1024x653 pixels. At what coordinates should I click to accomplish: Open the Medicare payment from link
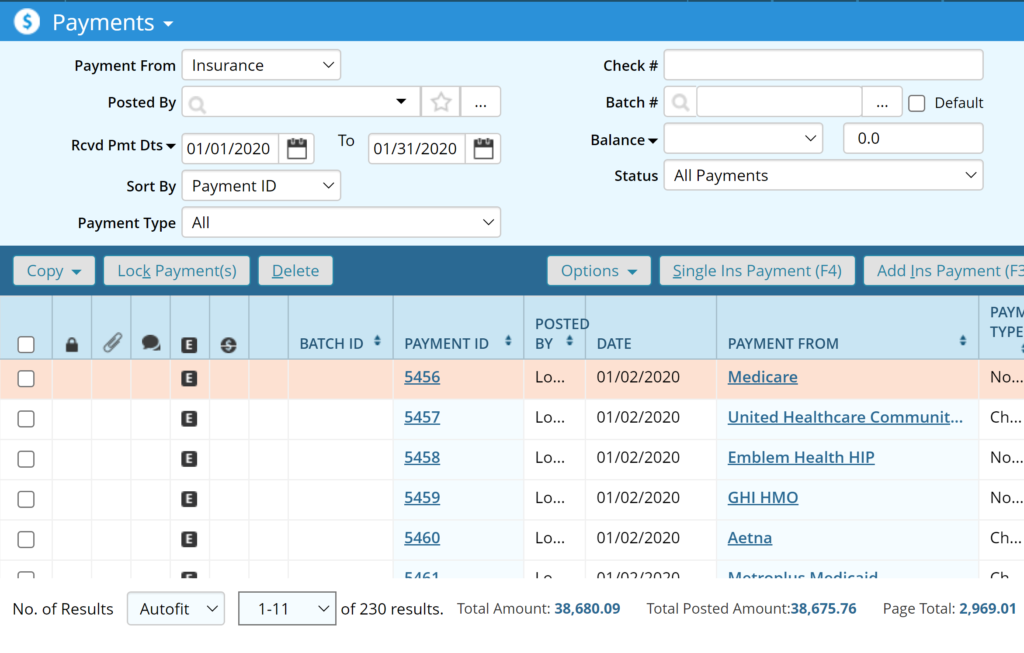[x=762, y=378]
